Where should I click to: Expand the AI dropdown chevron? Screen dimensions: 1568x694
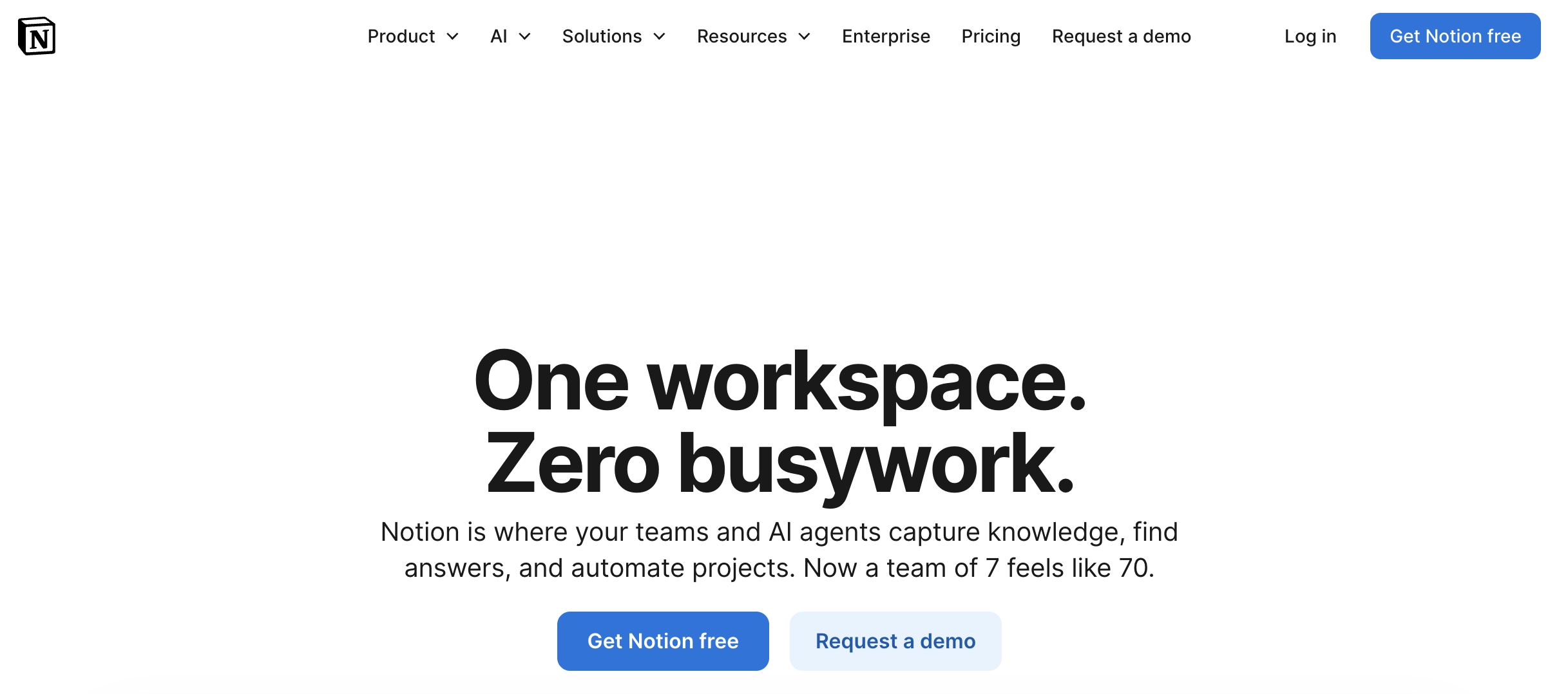[x=526, y=37]
